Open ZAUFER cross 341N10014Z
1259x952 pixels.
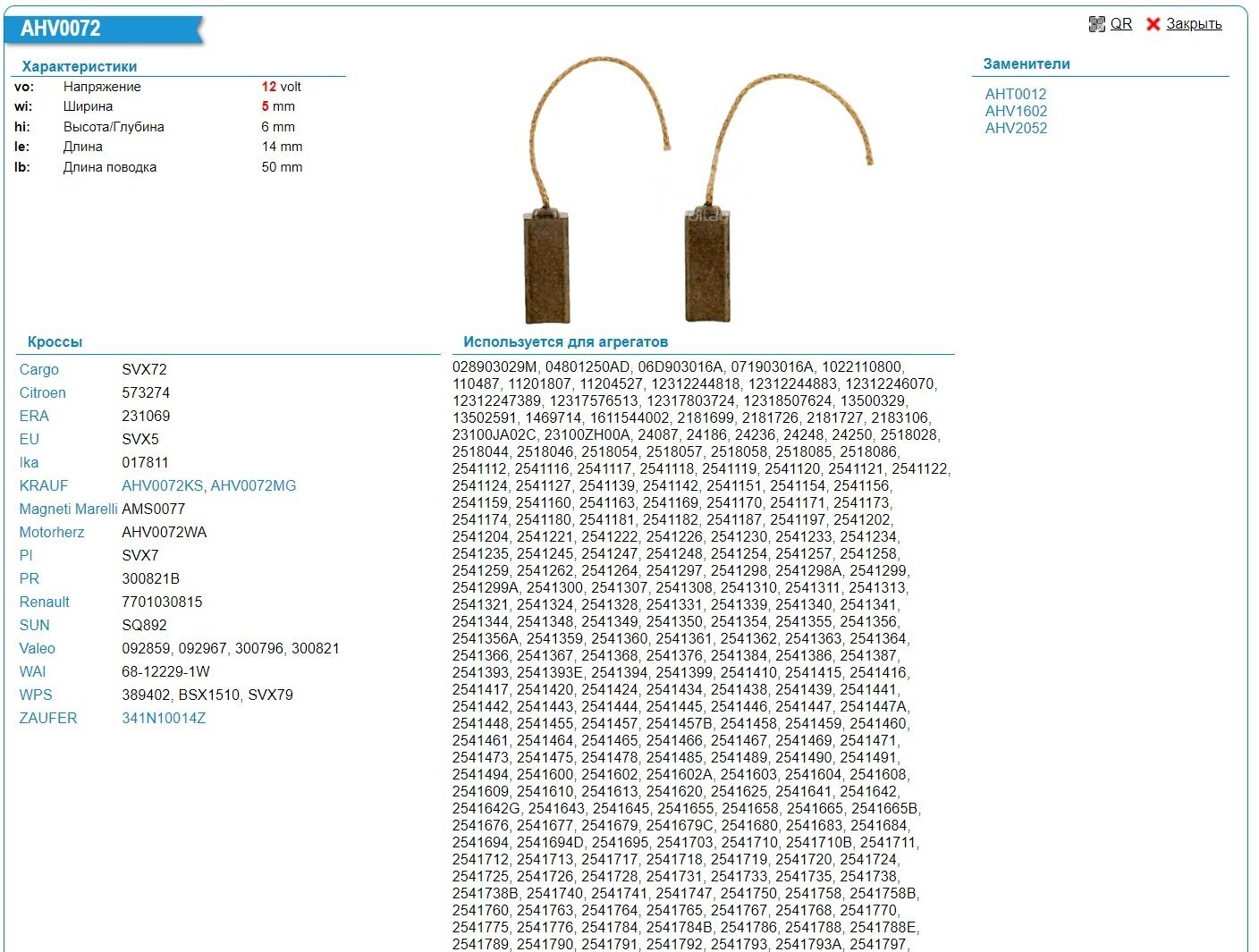(x=164, y=718)
